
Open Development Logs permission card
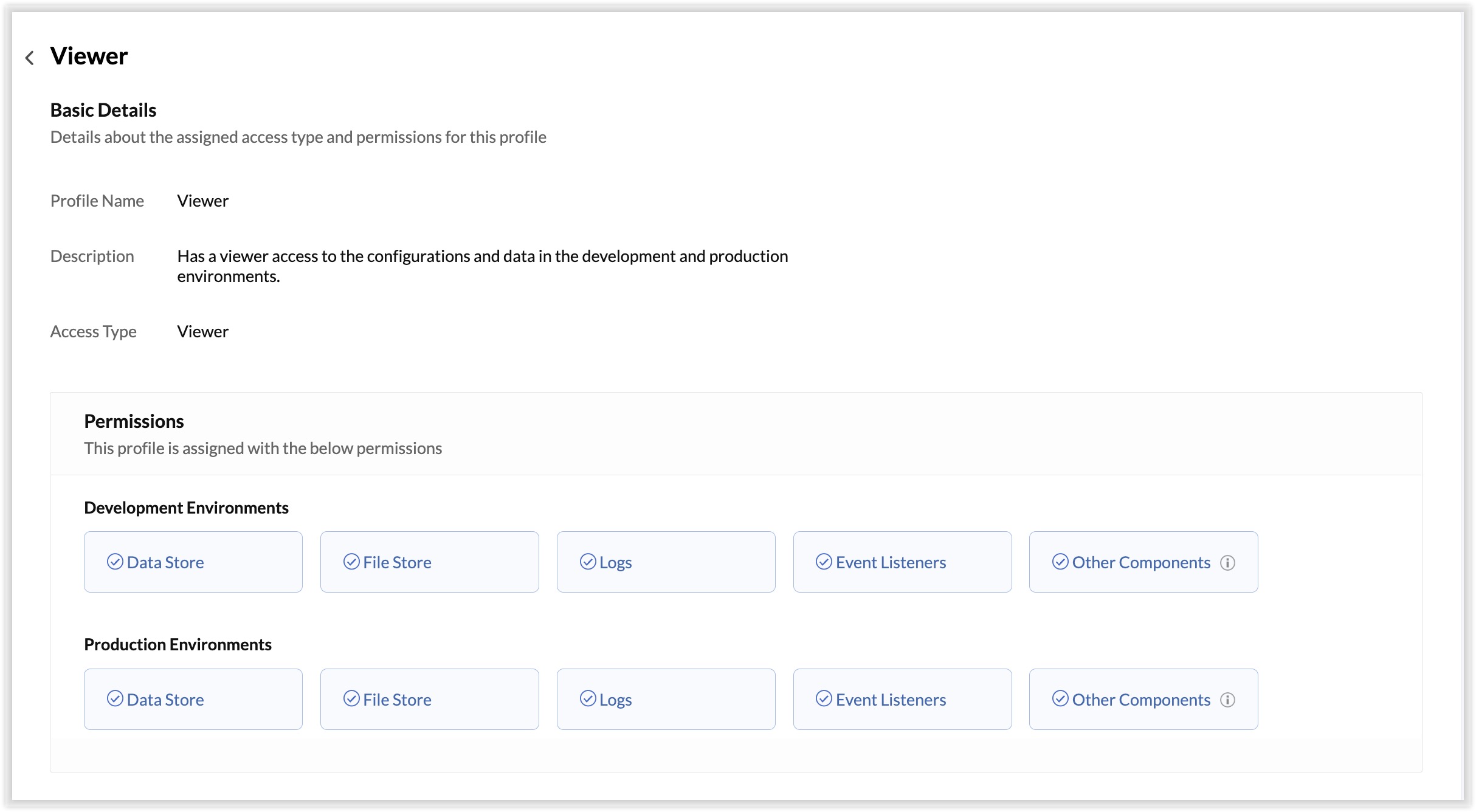point(666,562)
